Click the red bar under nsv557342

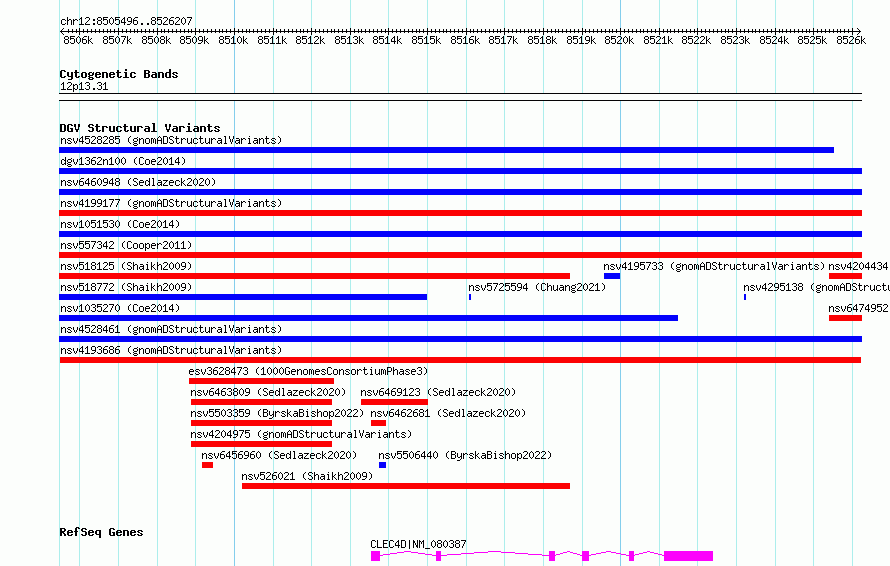point(461,255)
